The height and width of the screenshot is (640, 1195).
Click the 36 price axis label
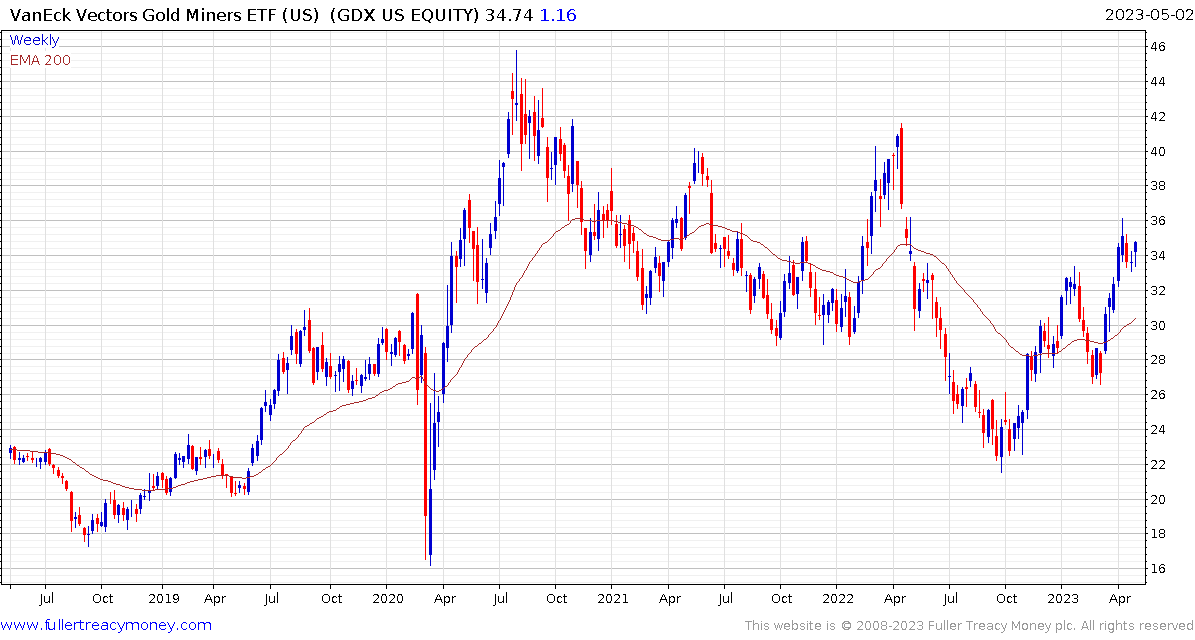(1158, 221)
